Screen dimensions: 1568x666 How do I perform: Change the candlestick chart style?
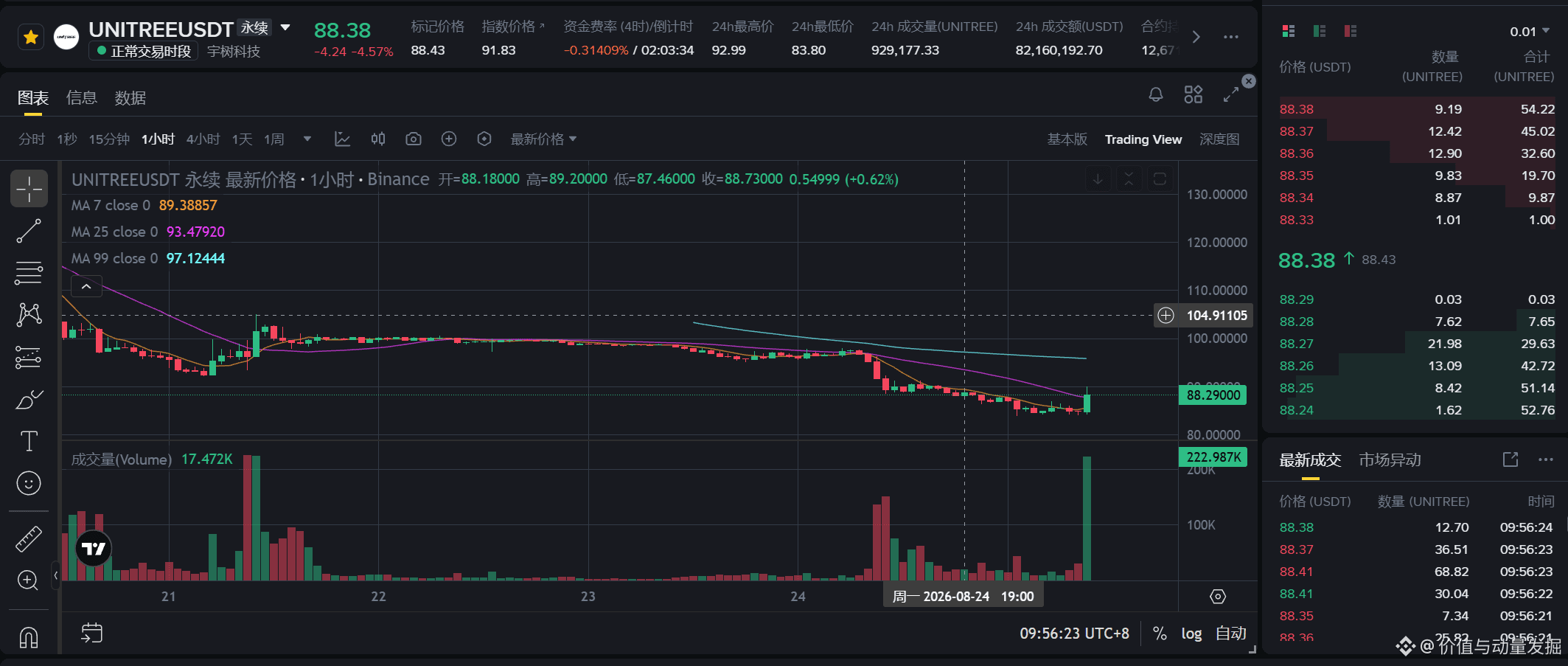(x=378, y=139)
